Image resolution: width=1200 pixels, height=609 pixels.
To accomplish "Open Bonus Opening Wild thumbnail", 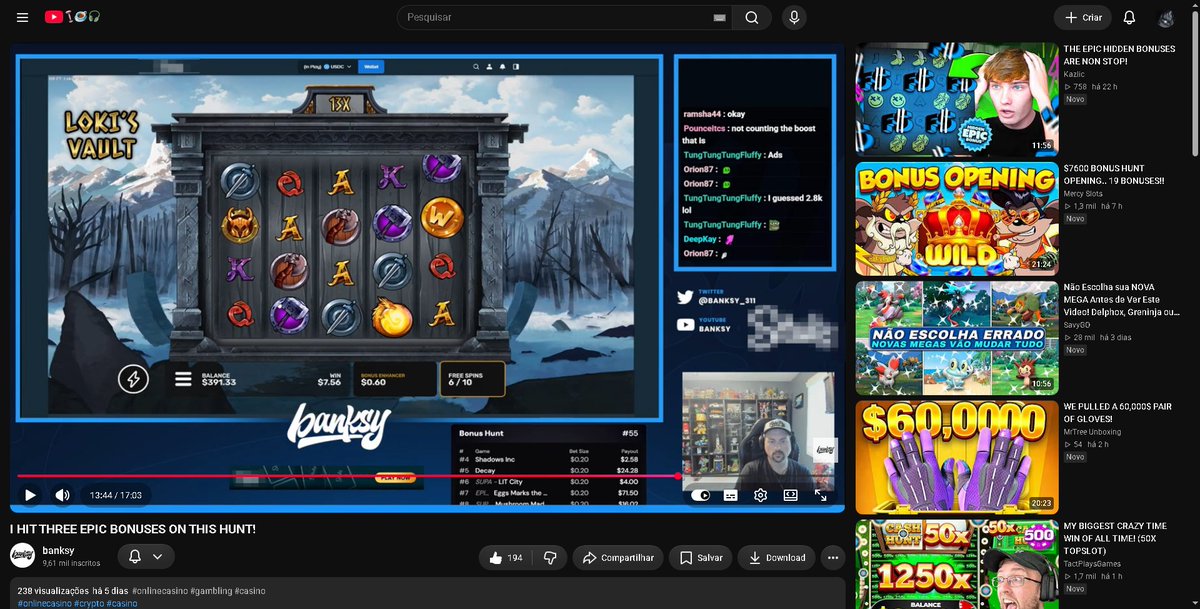I will (x=956, y=218).
